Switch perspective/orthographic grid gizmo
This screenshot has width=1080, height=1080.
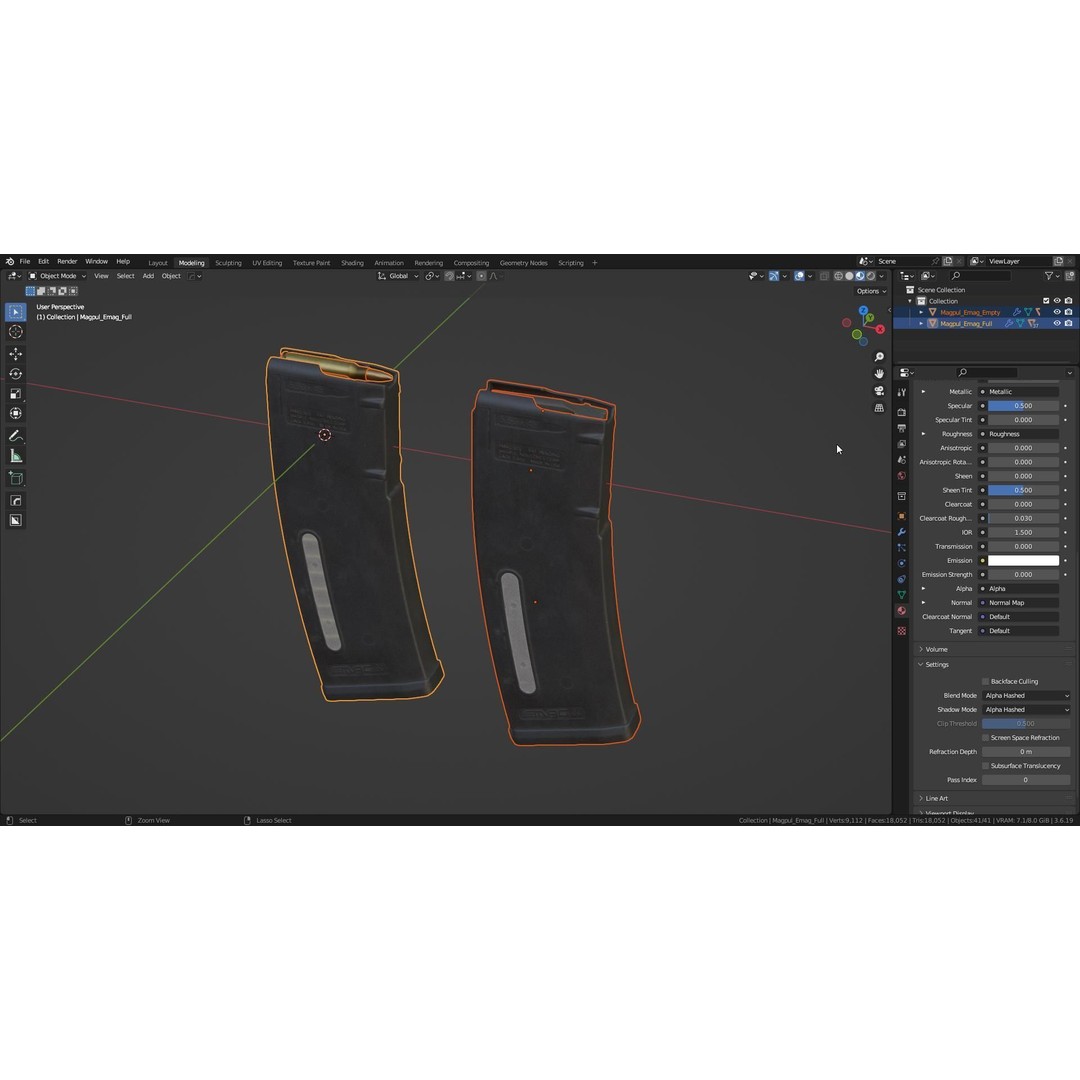[879, 408]
